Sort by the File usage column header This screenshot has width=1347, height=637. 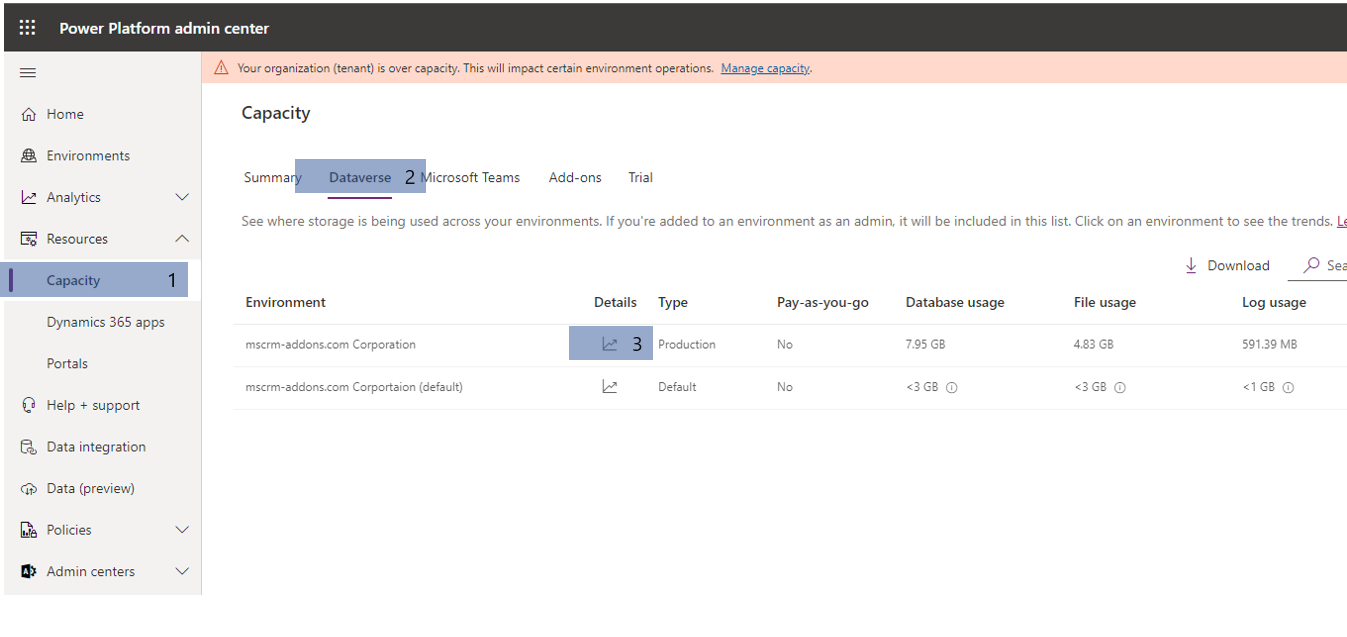coord(1105,302)
